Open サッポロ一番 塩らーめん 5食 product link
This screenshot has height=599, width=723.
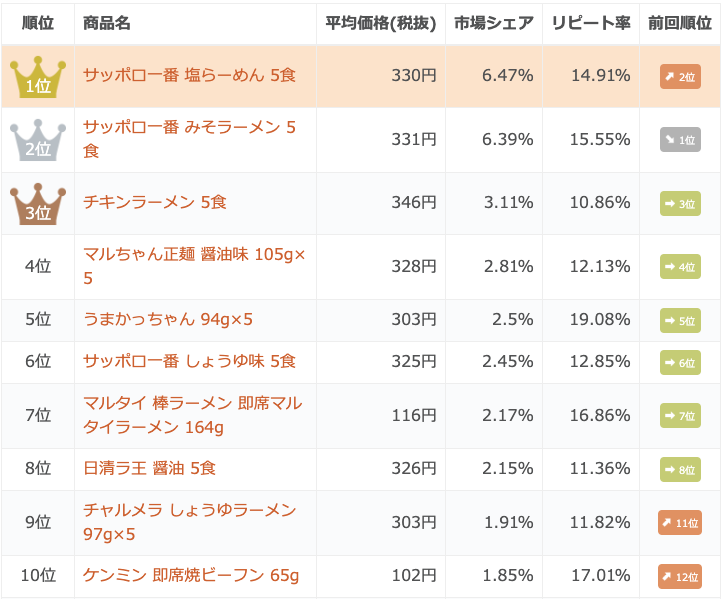coord(189,75)
